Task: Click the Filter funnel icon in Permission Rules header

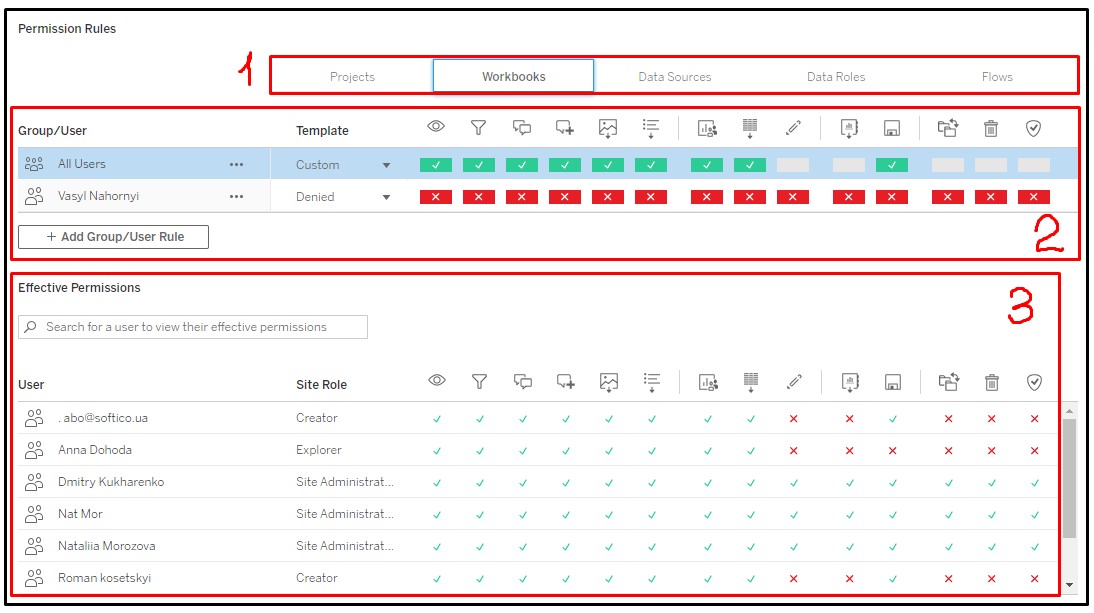Action: click(x=479, y=127)
